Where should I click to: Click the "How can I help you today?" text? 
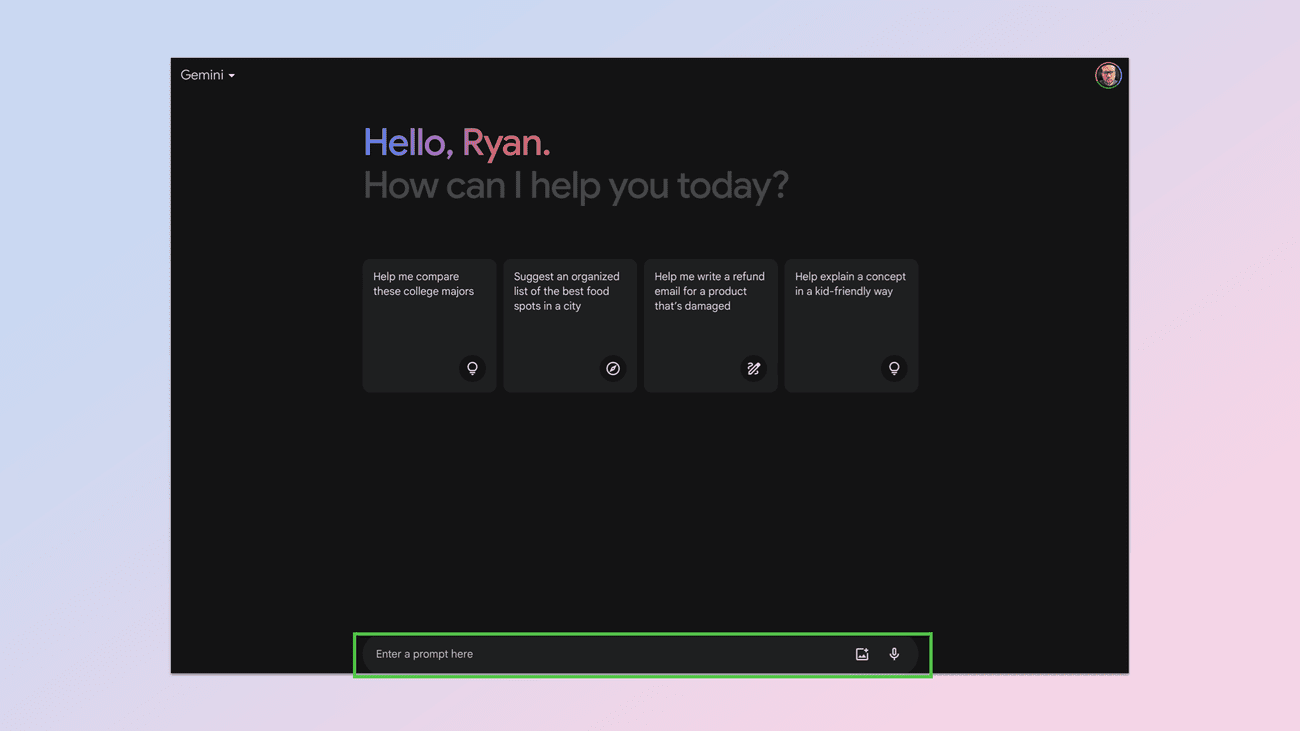click(x=575, y=186)
